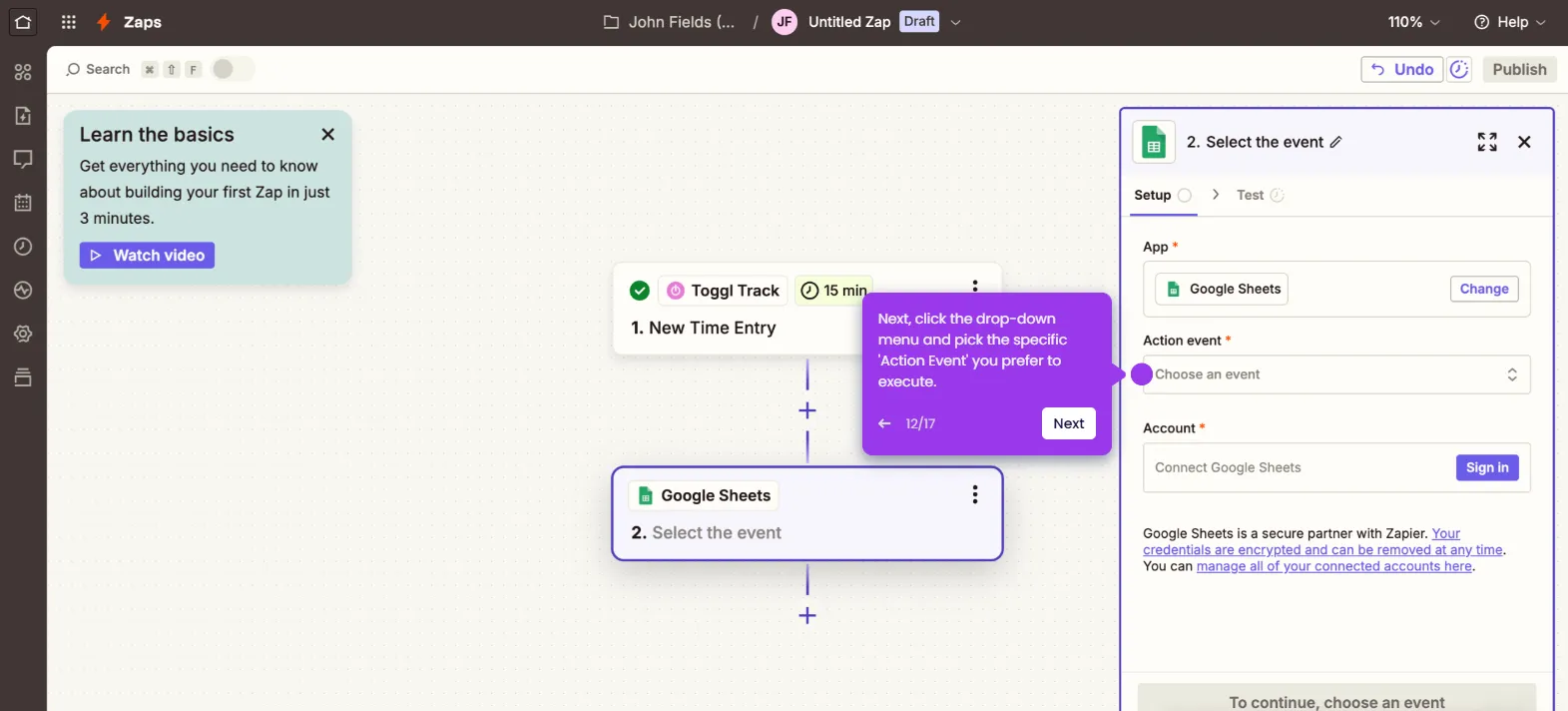1568x711 pixels.
Task: Open the sidebar history clock icon
Action: (x=23, y=247)
